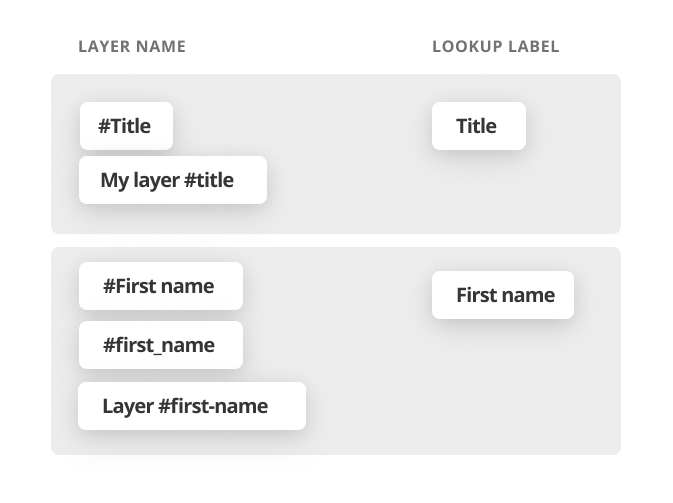Screen dimensions: 673x503
Task: Click the First name lookup label chip
Action: click(503, 295)
